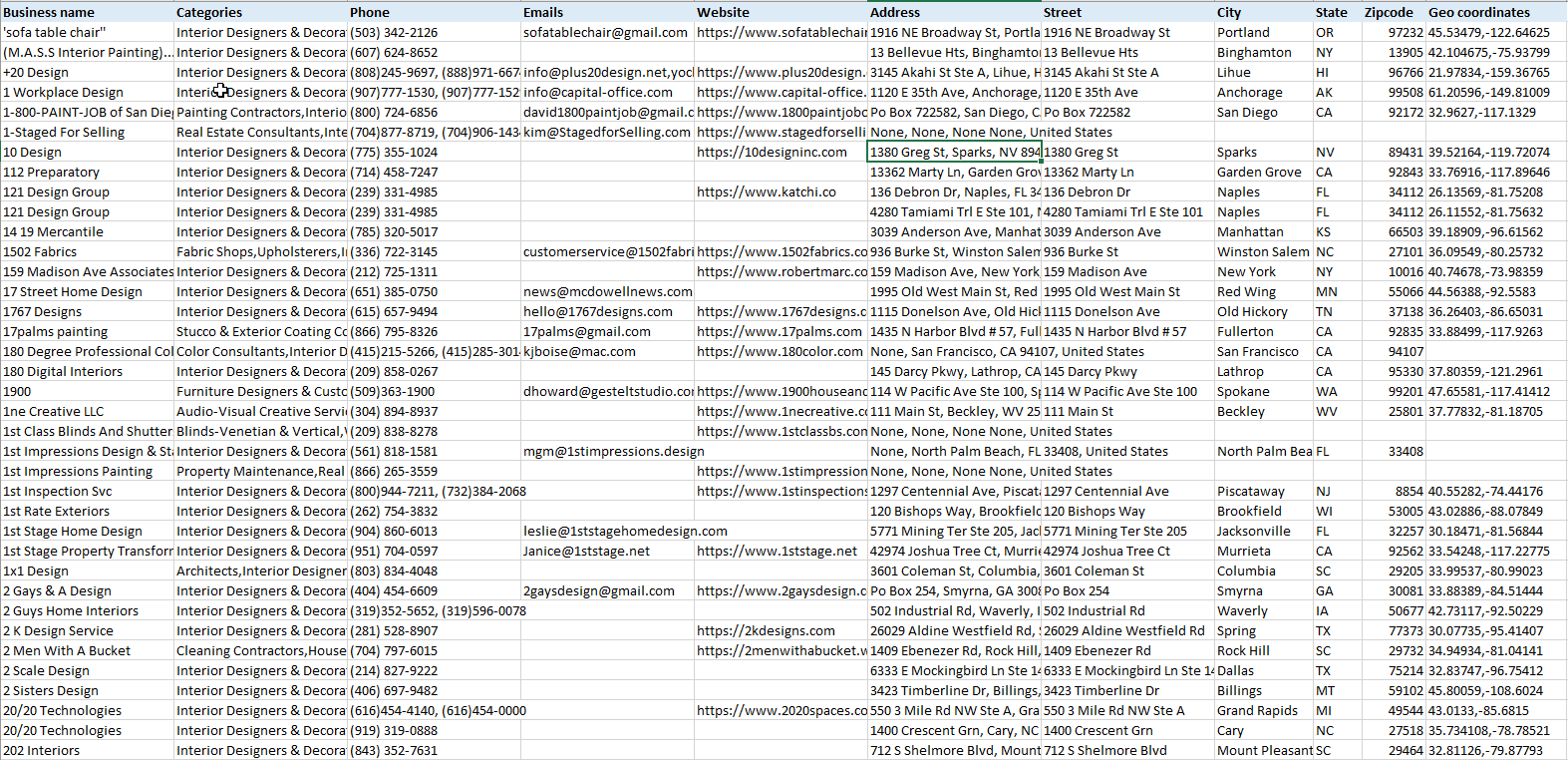The image size is (1568, 760).
Task: Click the "2 Sisters Design" business name cell
Action: [51, 690]
